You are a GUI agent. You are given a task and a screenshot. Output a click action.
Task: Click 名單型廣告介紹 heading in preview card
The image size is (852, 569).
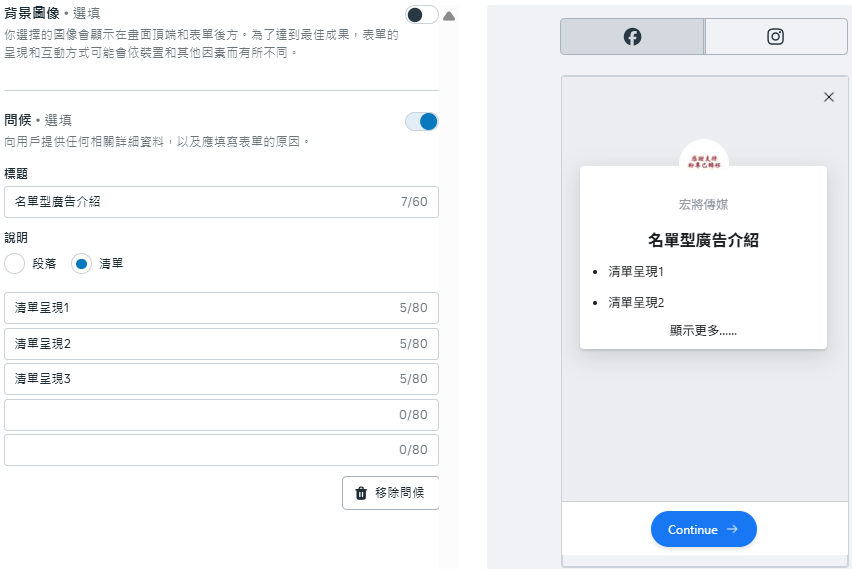point(703,240)
